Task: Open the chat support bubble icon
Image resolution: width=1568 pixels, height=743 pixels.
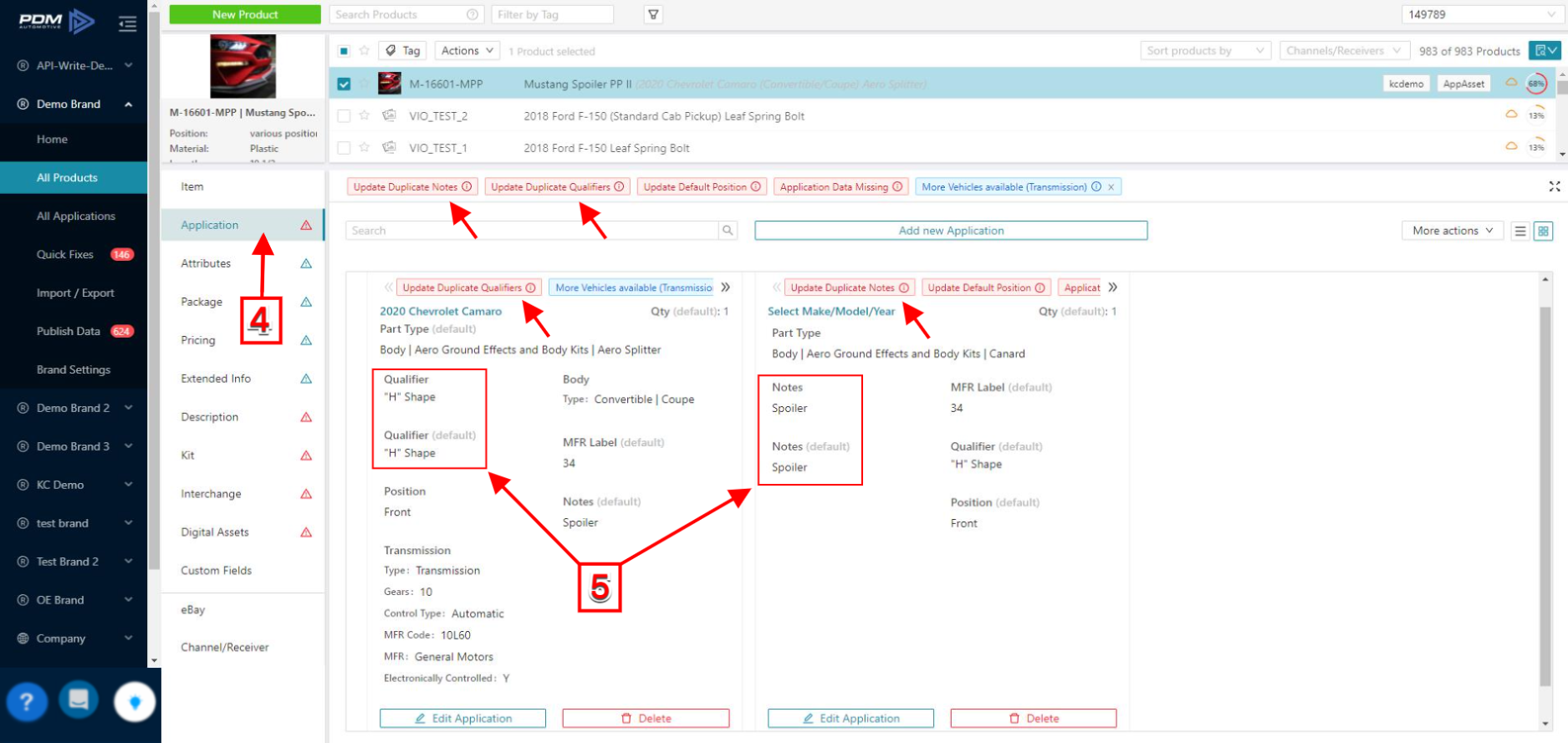Action: [79, 700]
